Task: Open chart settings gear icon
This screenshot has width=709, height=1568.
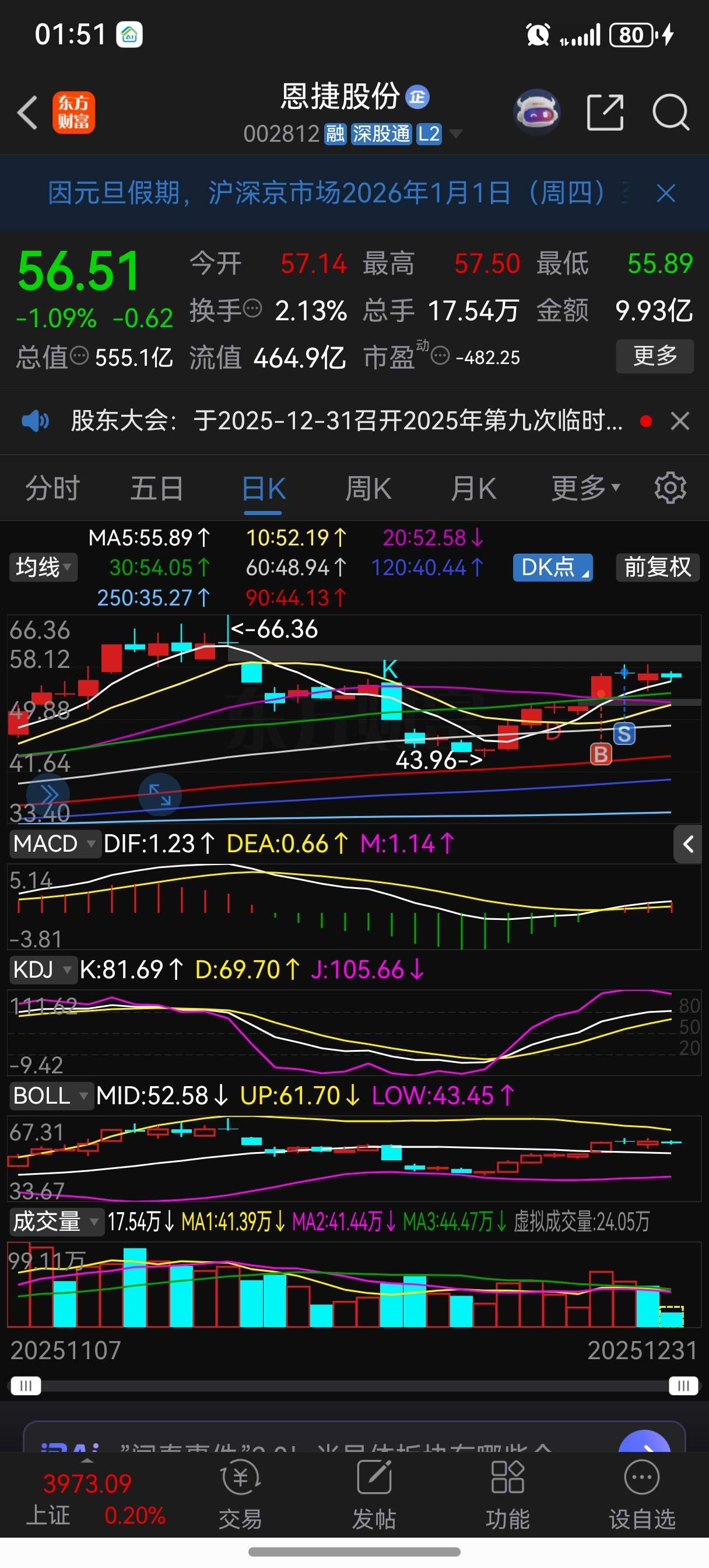Action: [670, 488]
